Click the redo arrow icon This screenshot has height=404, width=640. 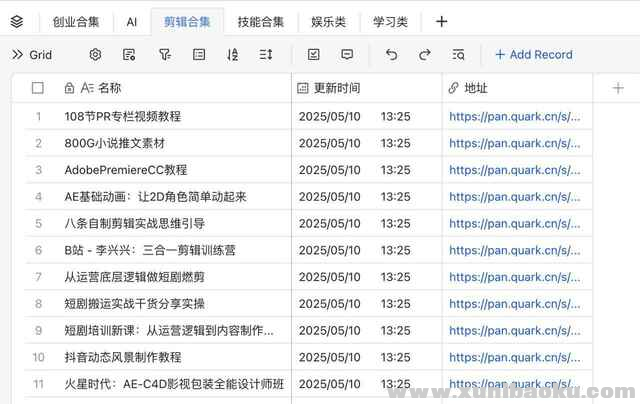point(425,55)
